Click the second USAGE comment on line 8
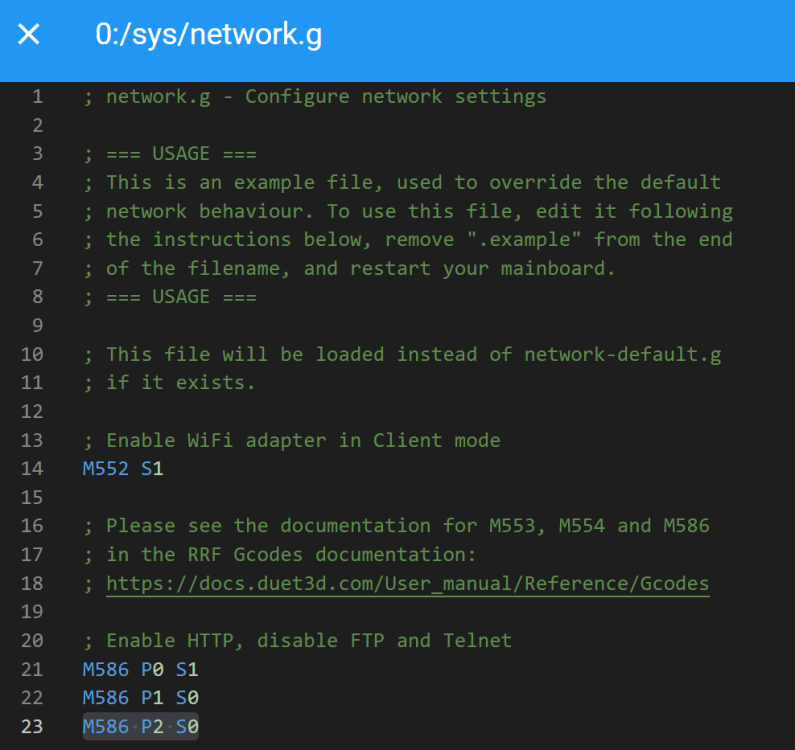795x750 pixels. [170, 297]
